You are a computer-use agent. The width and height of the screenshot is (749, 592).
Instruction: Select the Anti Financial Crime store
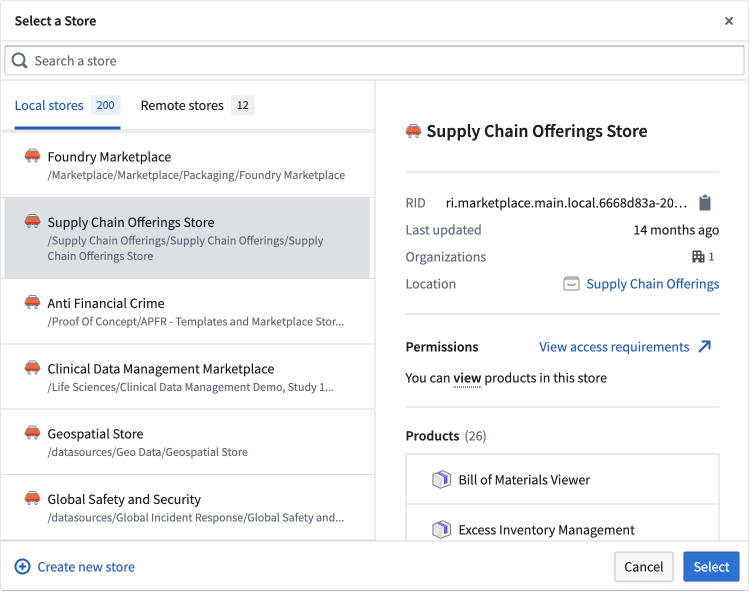[x=188, y=312]
